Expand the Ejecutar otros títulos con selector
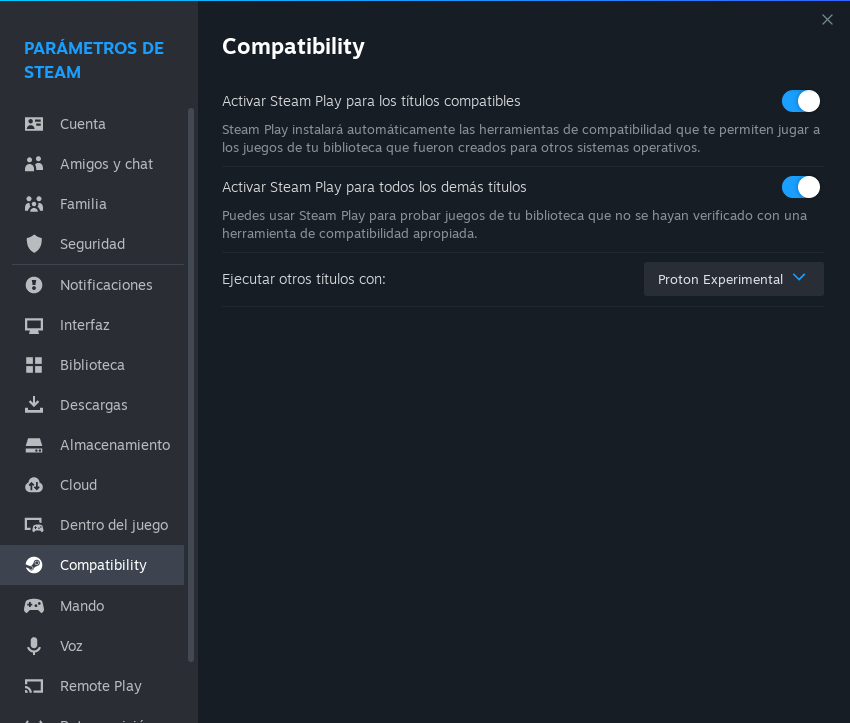 [733, 279]
